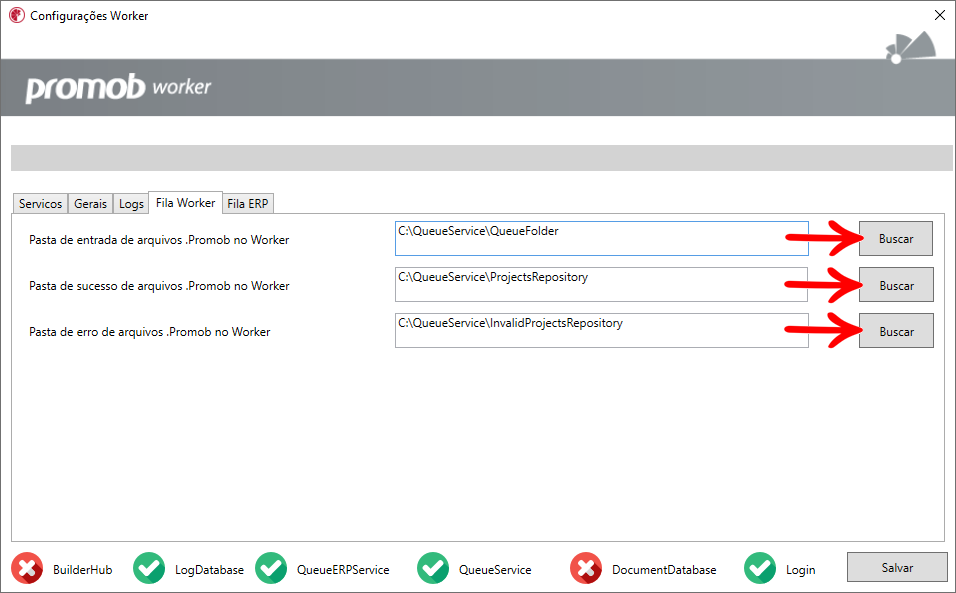This screenshot has height=593, width=956.
Task: Click the DocumentDatabase red error icon
Action: pyautogui.click(x=586, y=568)
